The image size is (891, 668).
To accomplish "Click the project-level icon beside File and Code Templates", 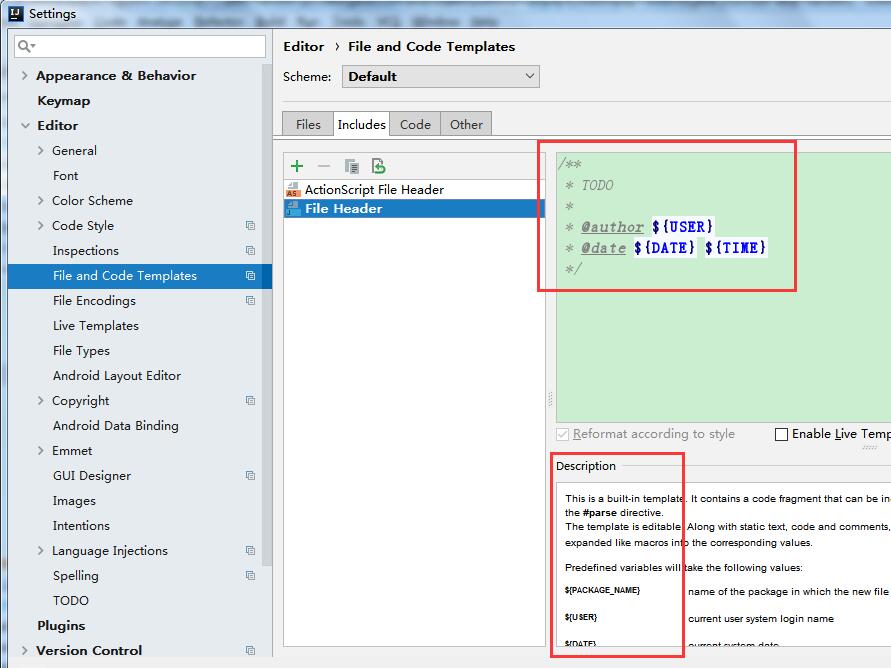I will pos(250,275).
